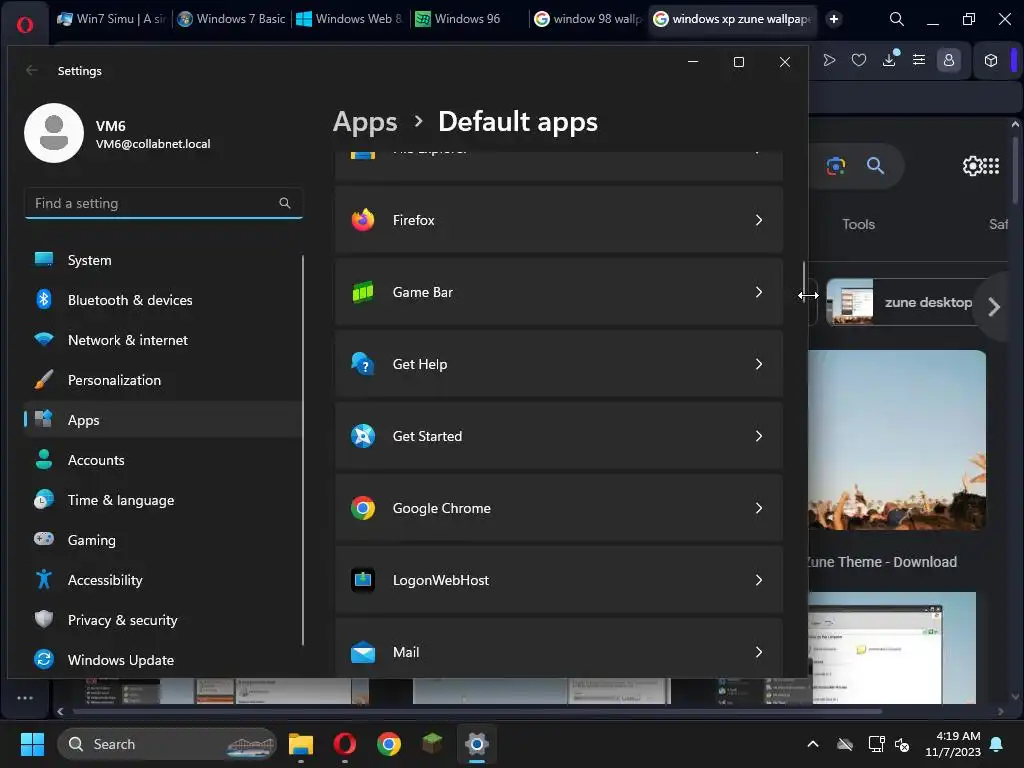
Task: Click the LogonWebHost app icon
Action: (x=362, y=580)
